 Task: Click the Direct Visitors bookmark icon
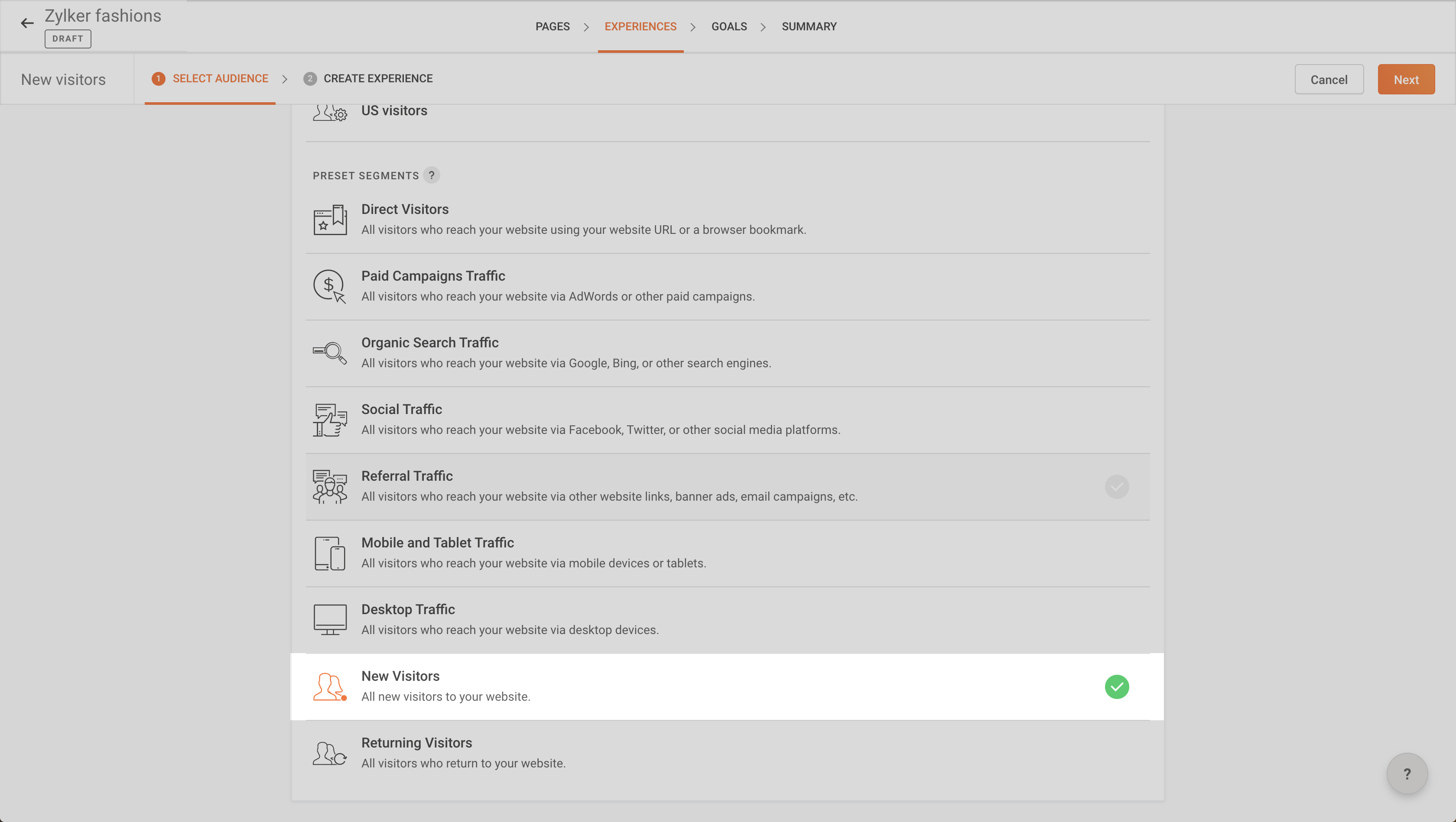click(x=330, y=220)
